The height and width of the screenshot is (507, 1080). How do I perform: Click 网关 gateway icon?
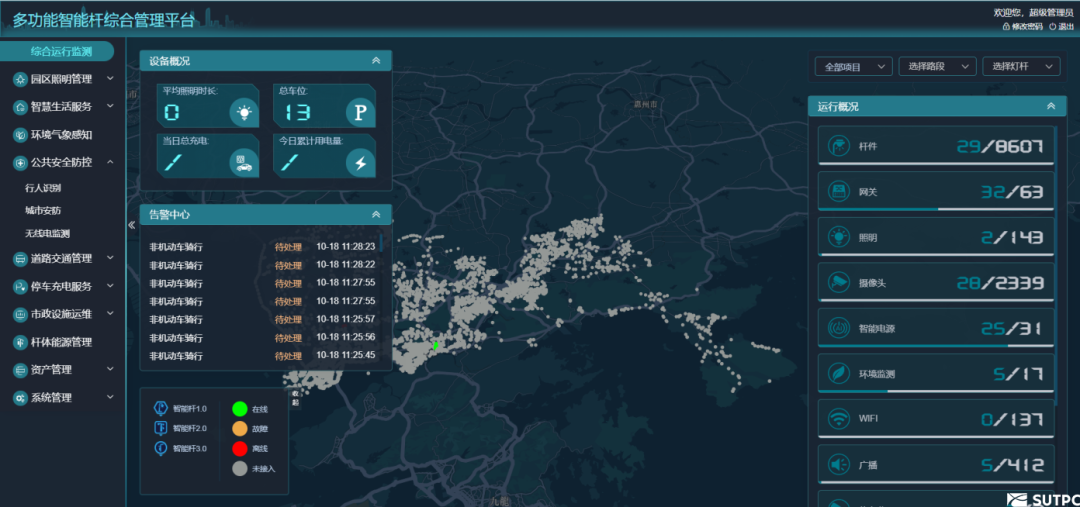[838, 192]
